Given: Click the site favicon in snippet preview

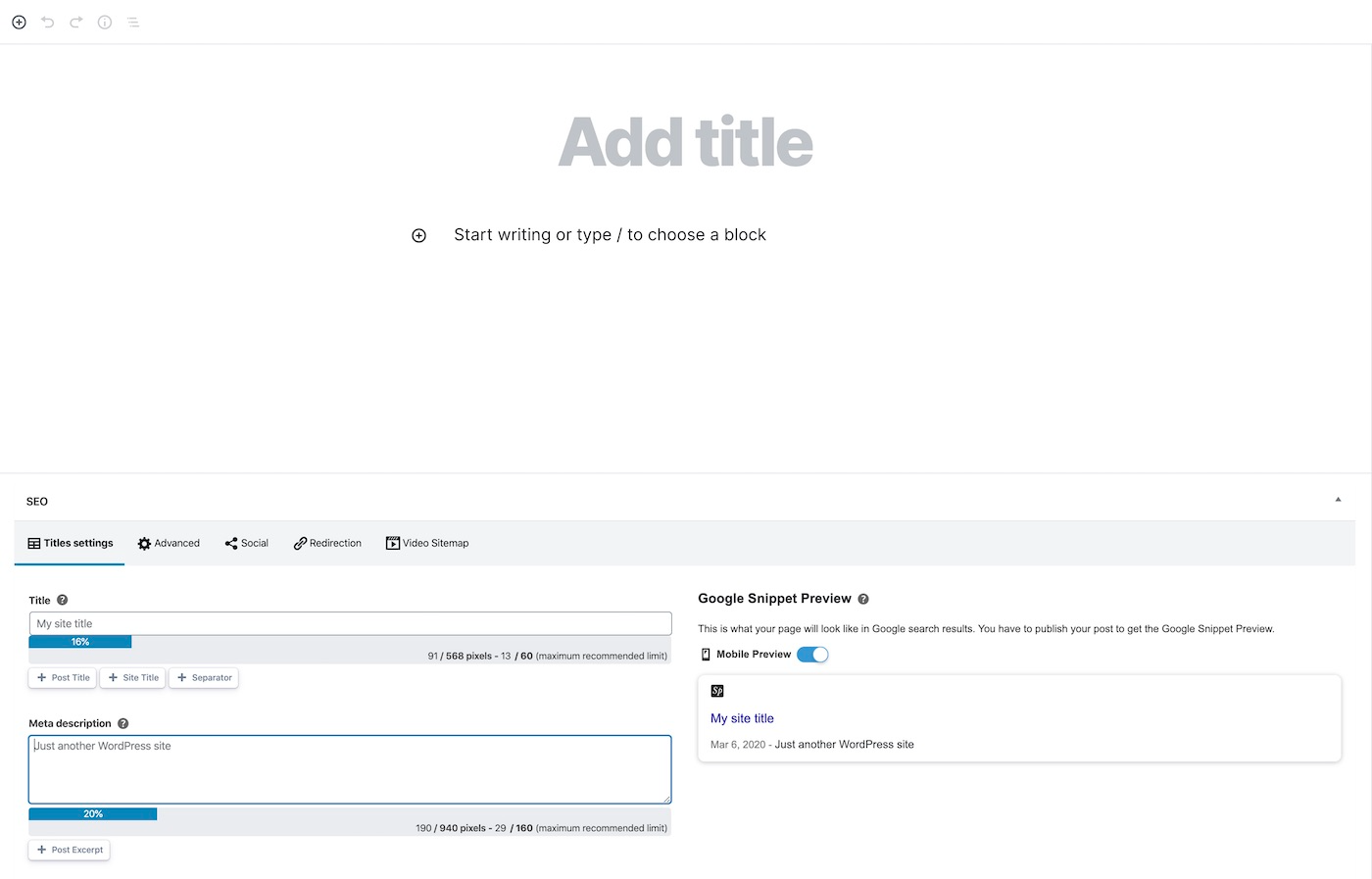Looking at the screenshot, I should coord(717,691).
